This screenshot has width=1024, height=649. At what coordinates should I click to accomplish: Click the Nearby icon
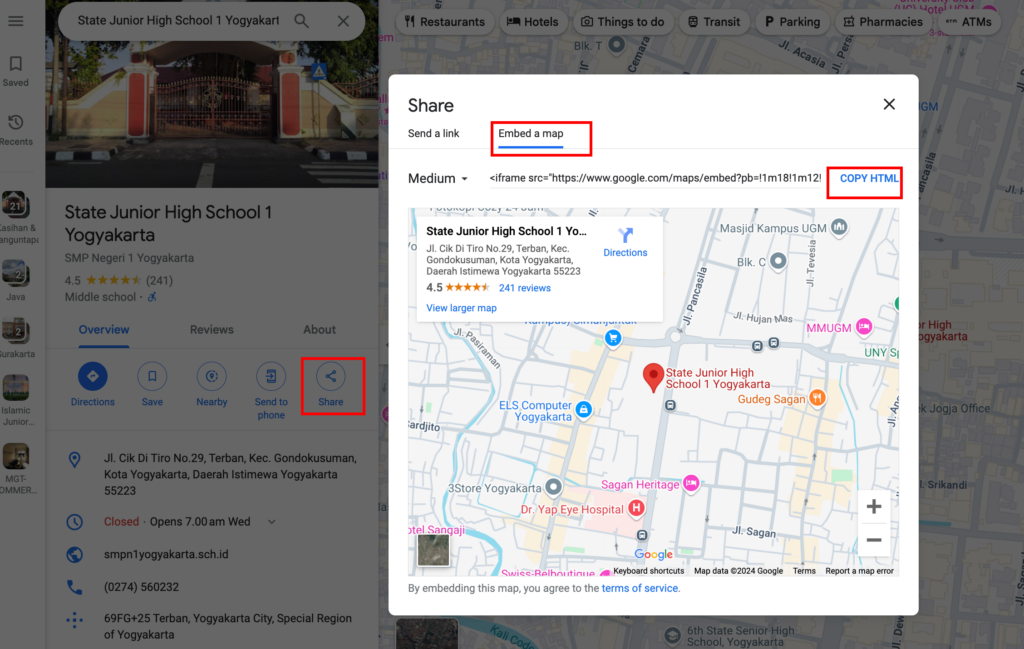tap(212, 376)
